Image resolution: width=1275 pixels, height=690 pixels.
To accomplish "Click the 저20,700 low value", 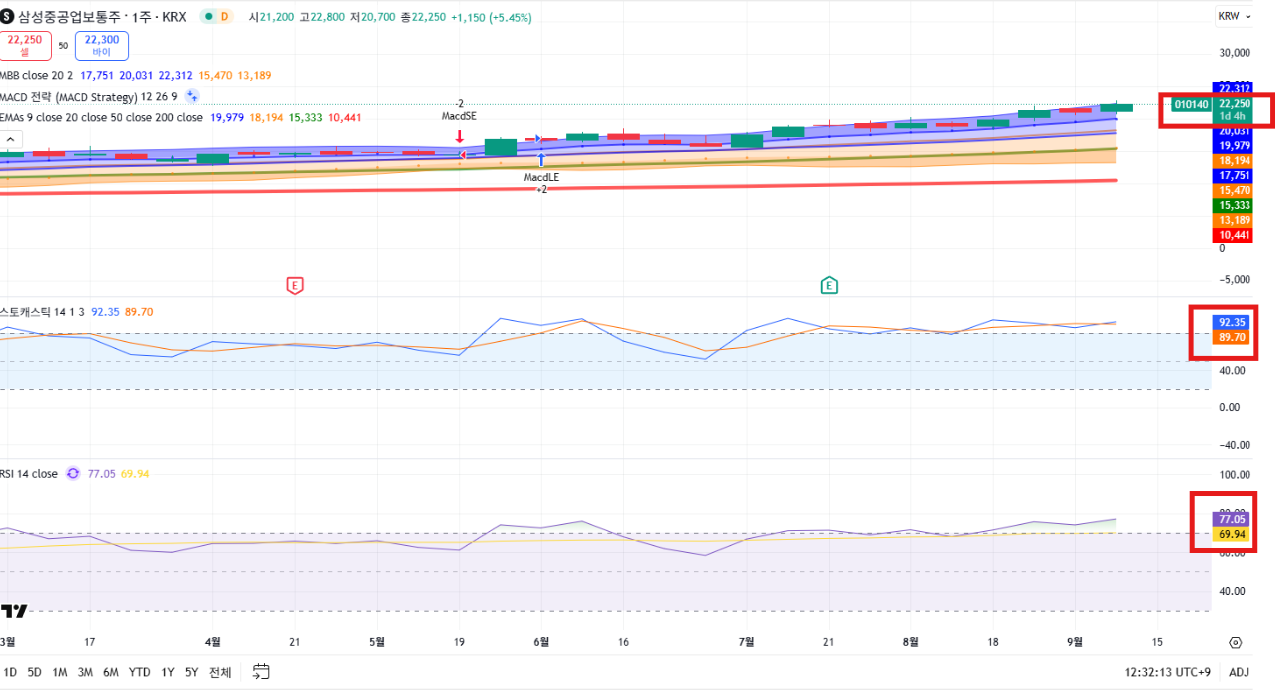I will [x=372, y=18].
